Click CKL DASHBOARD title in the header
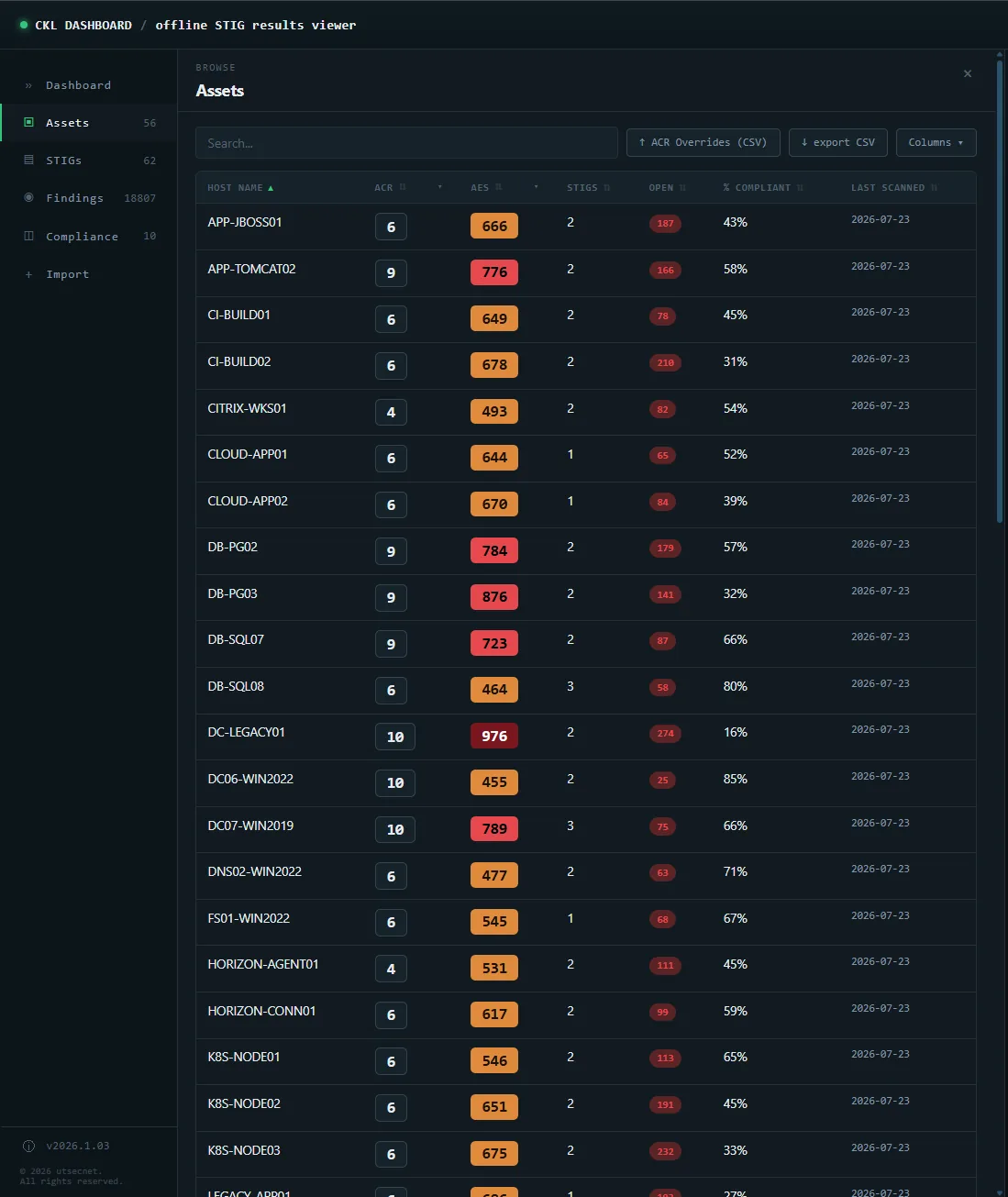 coord(83,25)
